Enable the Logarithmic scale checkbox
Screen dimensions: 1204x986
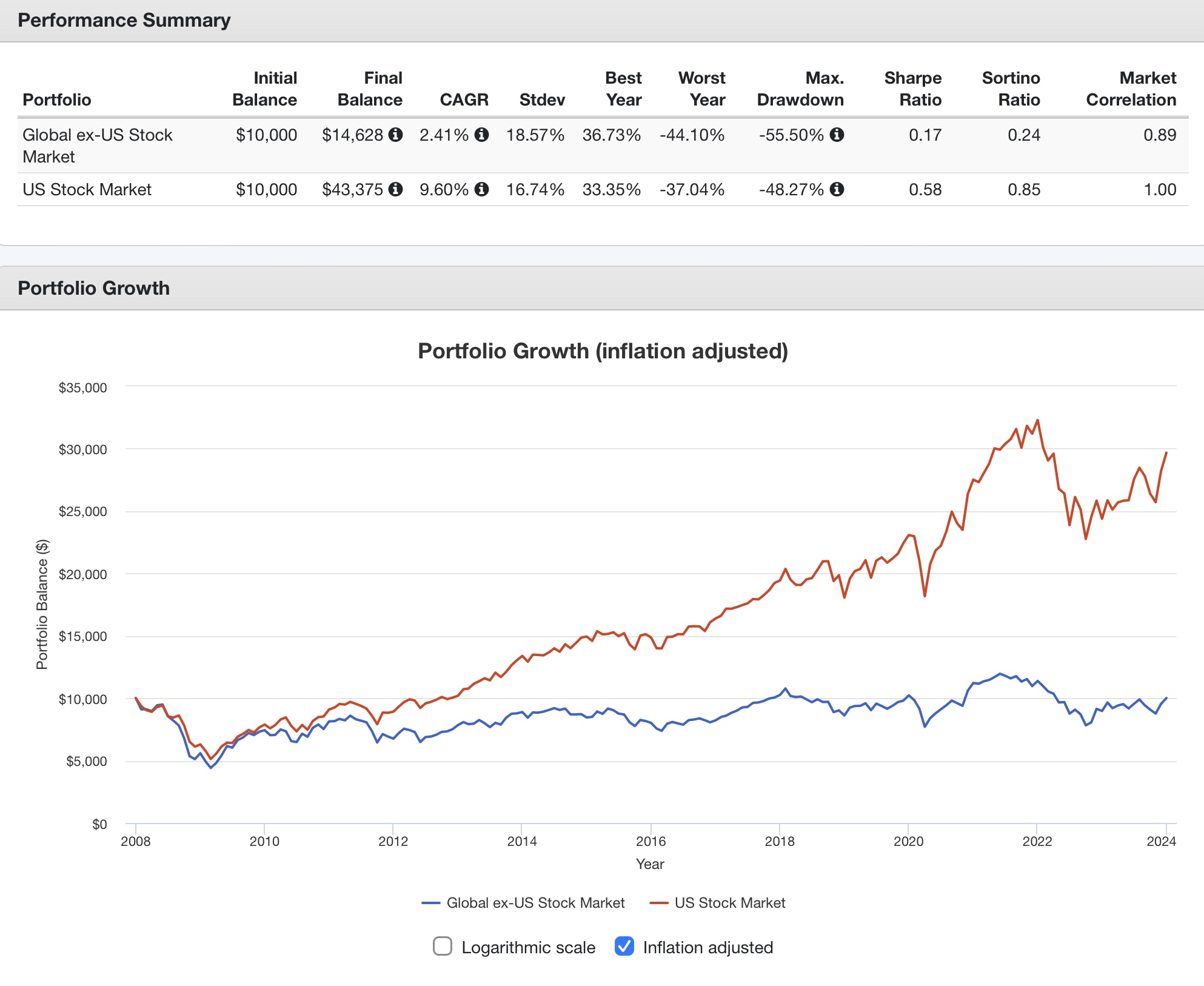coord(443,946)
